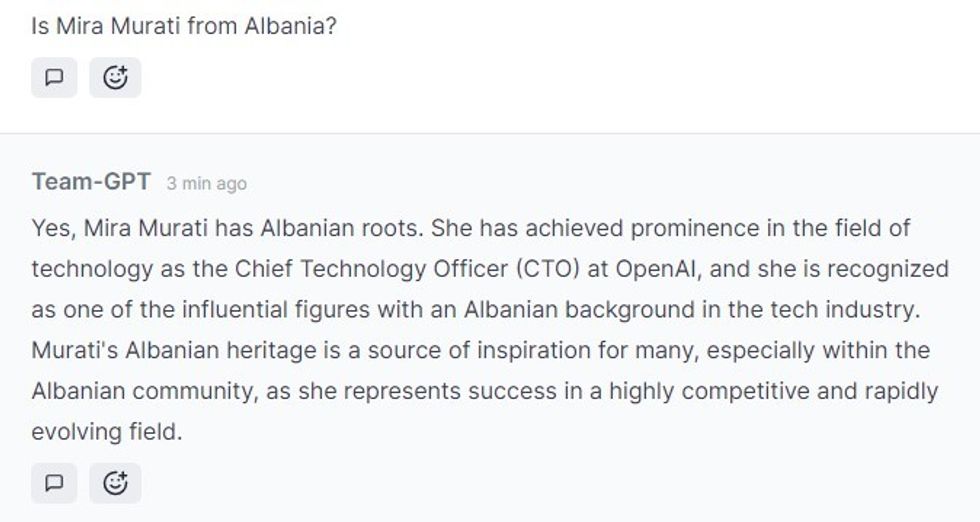Click the question "Is Mira Murati from Albania?"
This screenshot has height=522, width=980.
(x=183, y=25)
